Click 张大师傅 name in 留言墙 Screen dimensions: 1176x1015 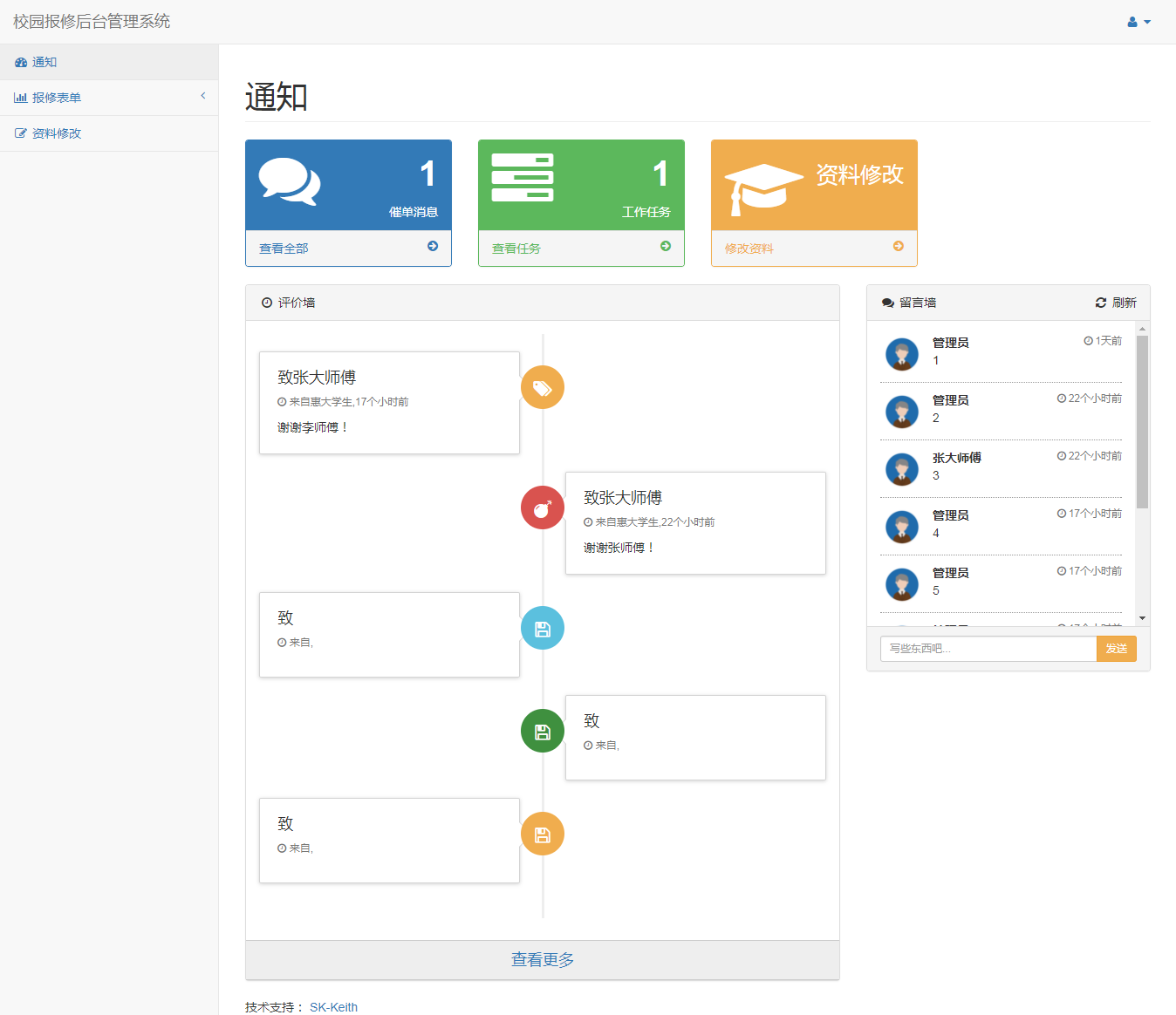click(x=957, y=458)
